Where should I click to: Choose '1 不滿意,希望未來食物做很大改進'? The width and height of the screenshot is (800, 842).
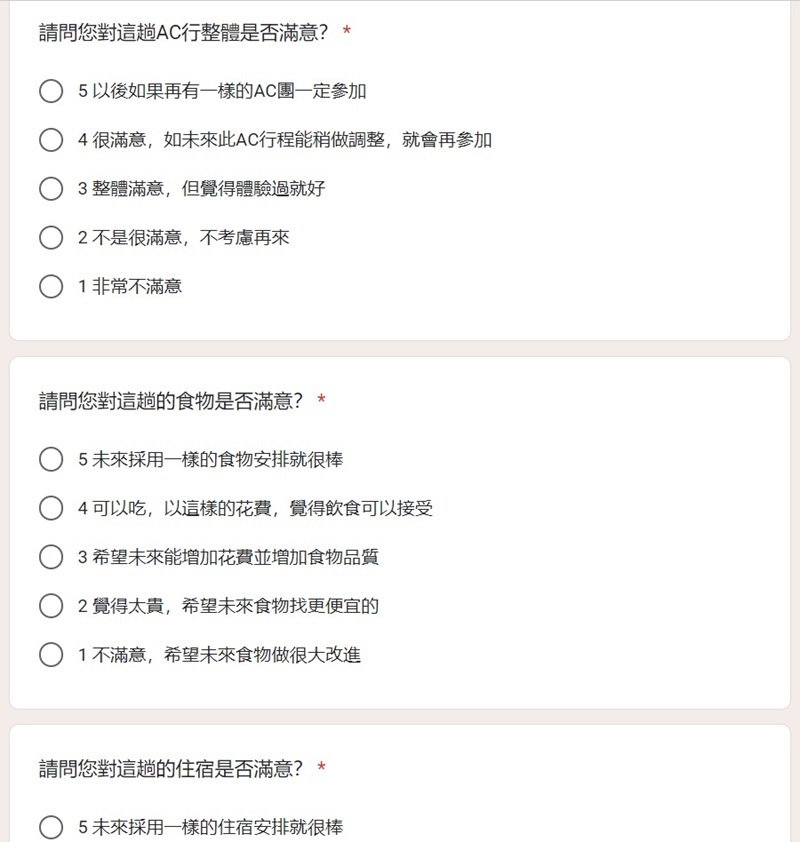[51, 655]
